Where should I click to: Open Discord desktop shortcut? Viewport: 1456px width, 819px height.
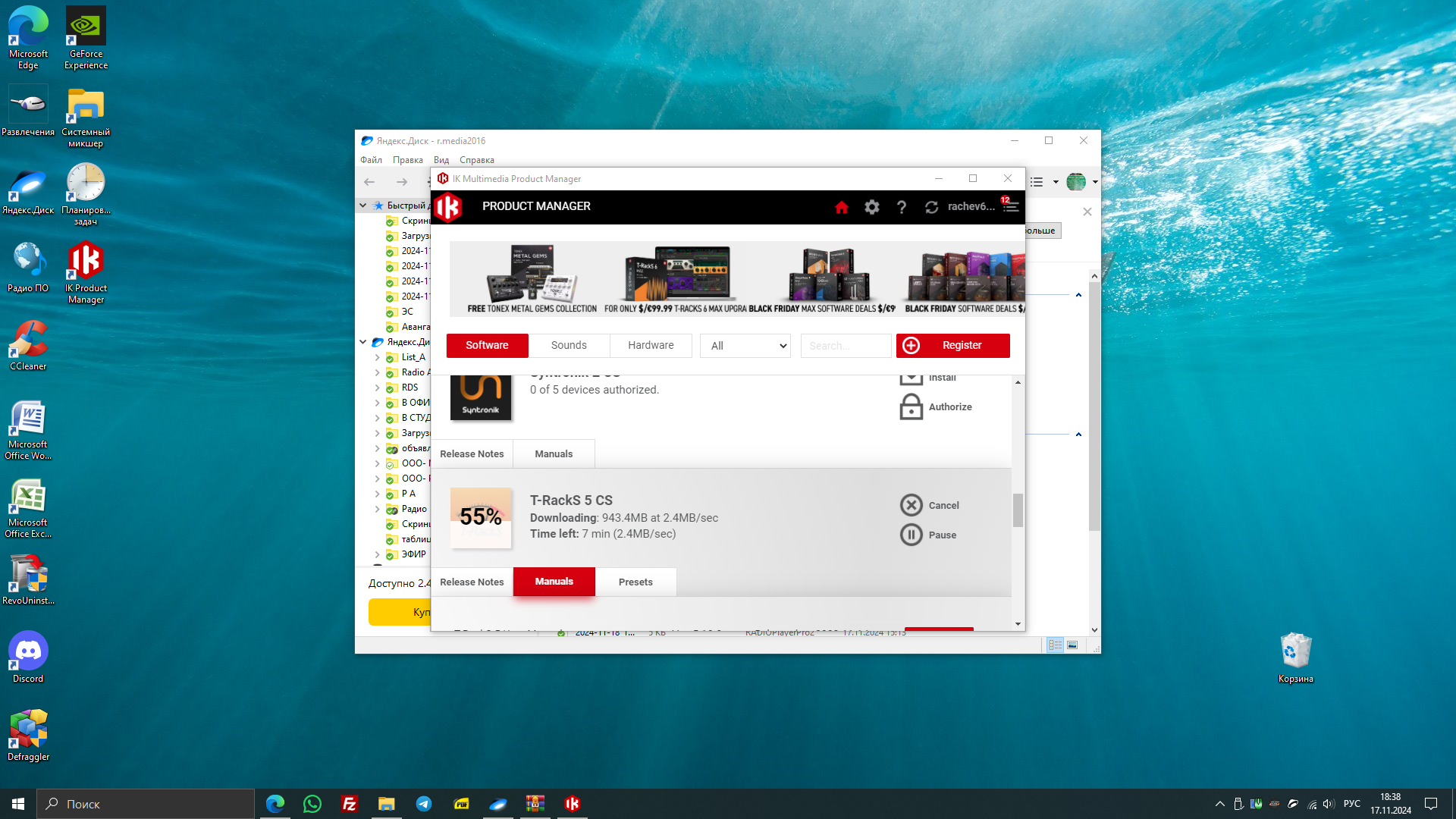[x=28, y=657]
